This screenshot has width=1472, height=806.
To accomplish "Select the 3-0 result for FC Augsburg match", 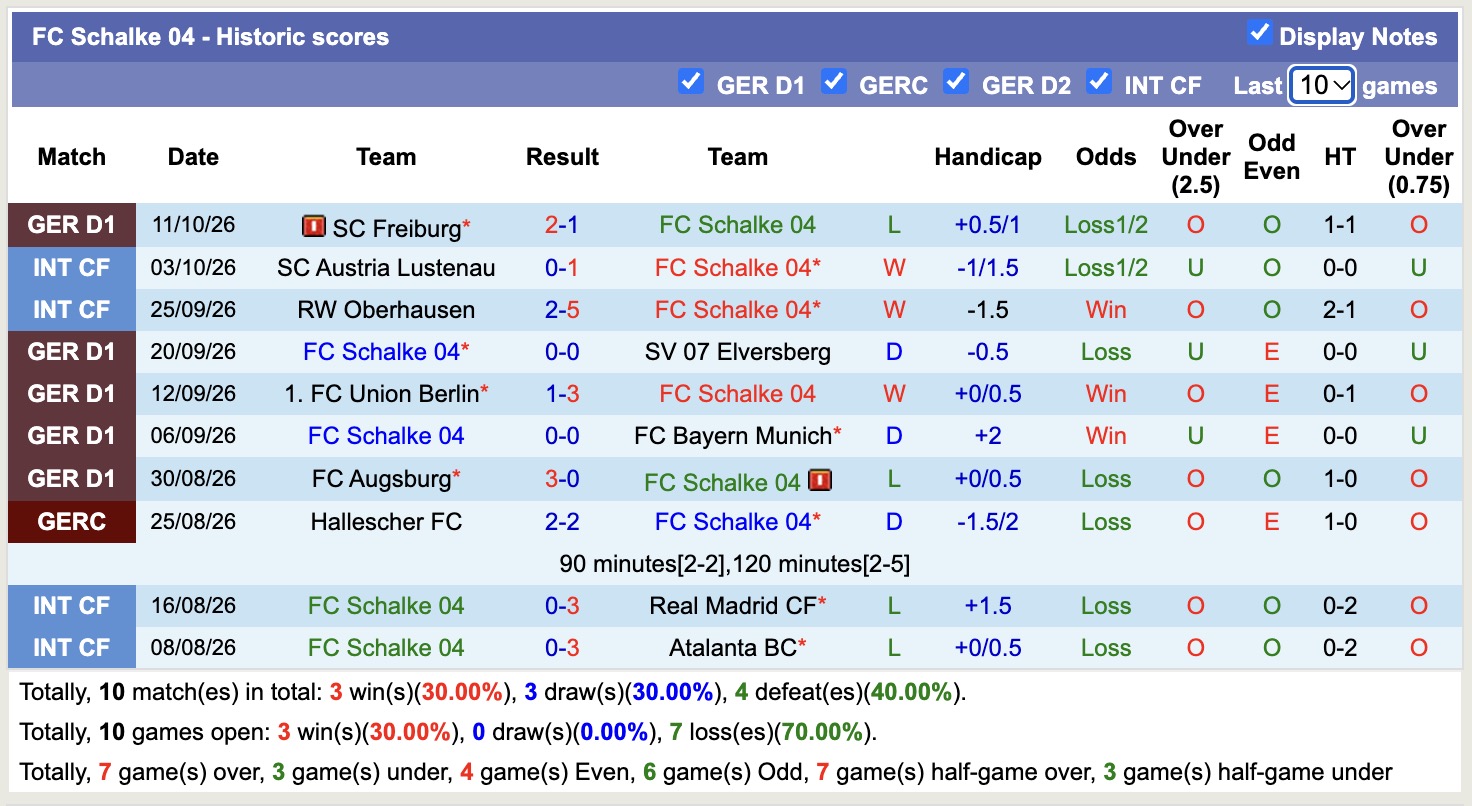I will tap(562, 479).
